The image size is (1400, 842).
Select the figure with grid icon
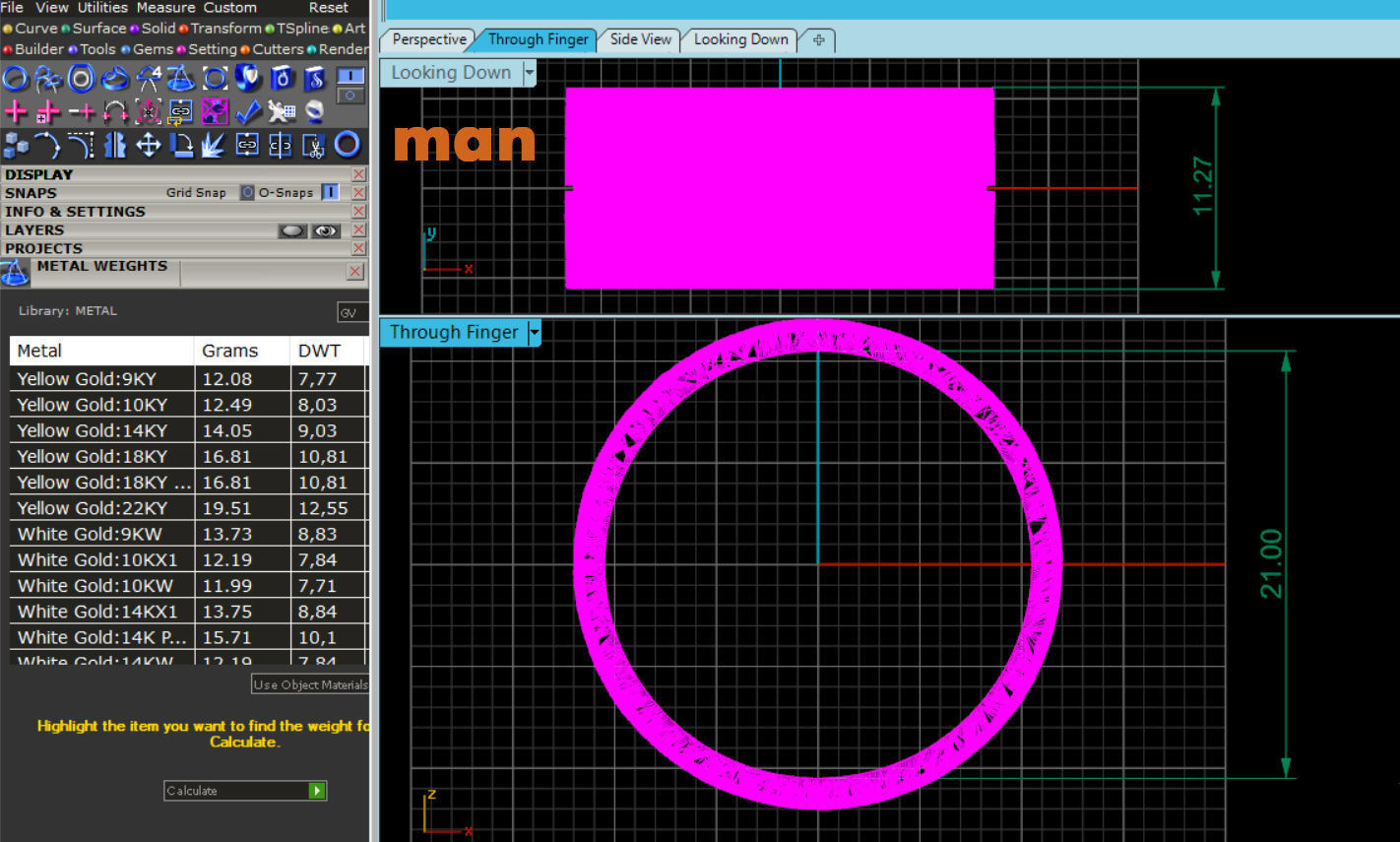(282, 112)
